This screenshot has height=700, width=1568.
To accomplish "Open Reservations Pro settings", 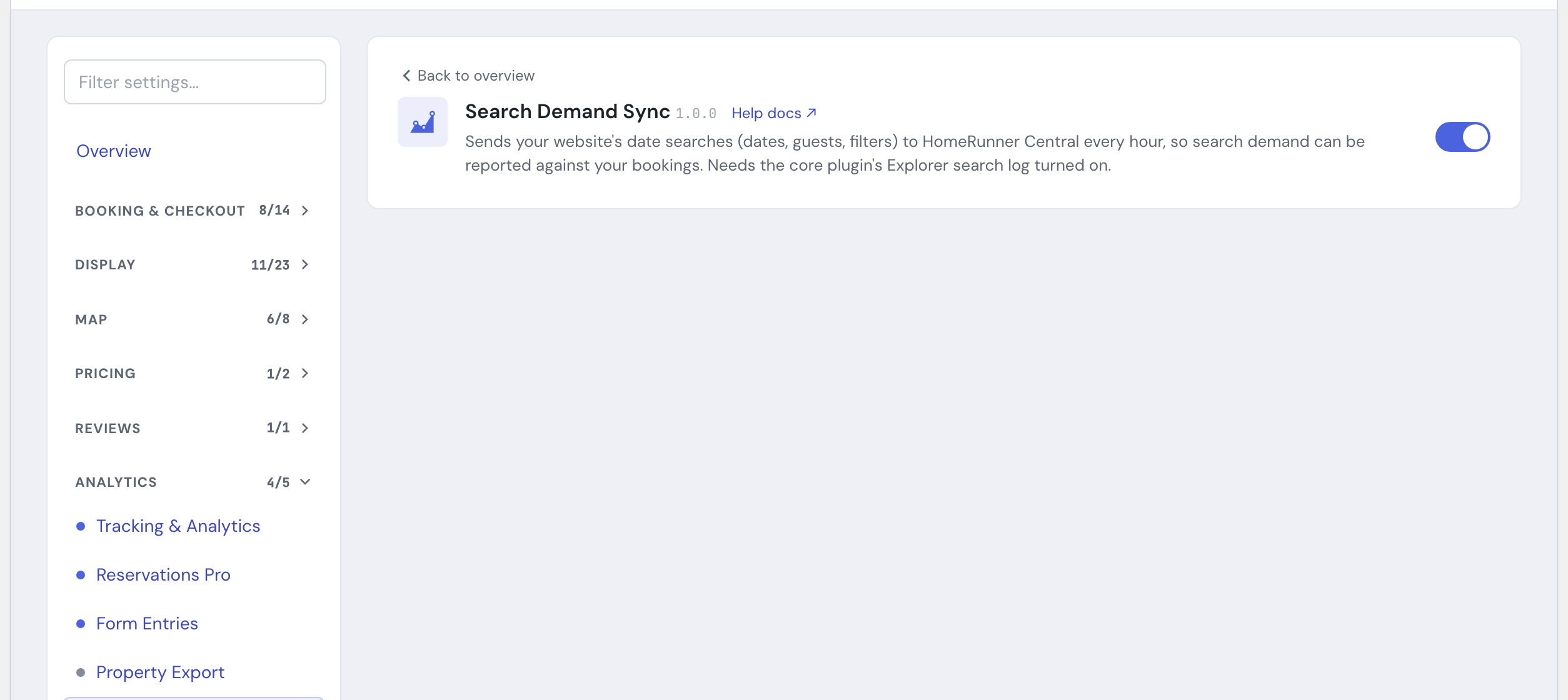I will pos(163,575).
